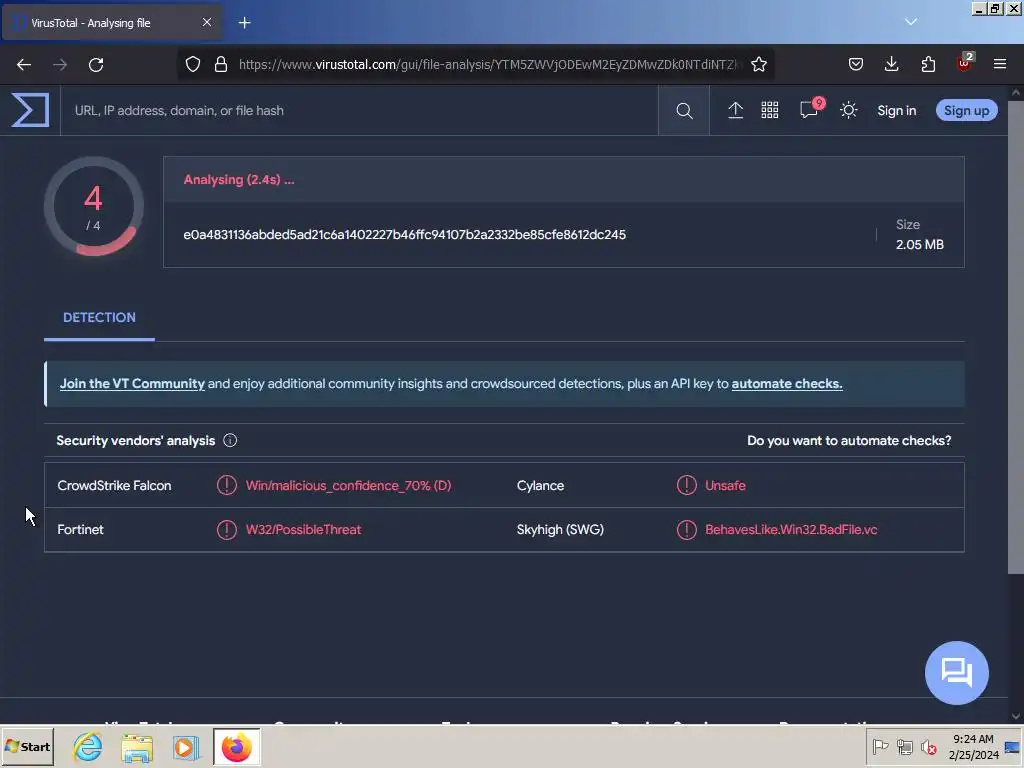Open the notifications speech bubble icon
This screenshot has width=1024, height=768.
[x=809, y=110]
